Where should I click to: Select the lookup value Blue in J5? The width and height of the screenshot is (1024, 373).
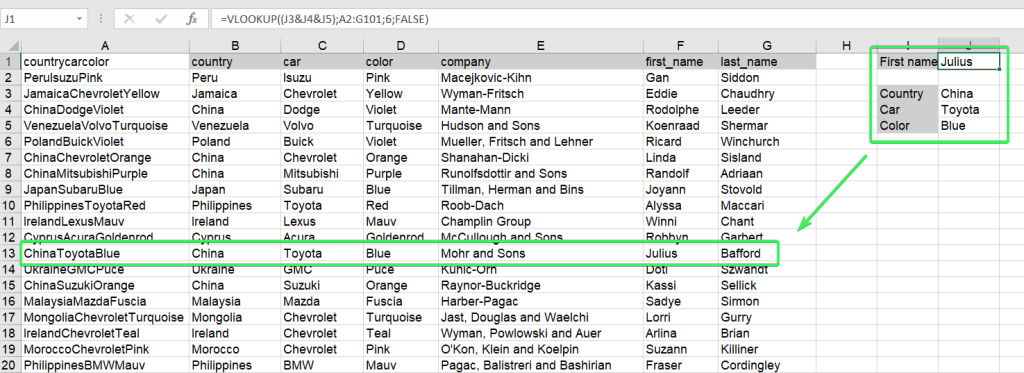click(x=968, y=125)
